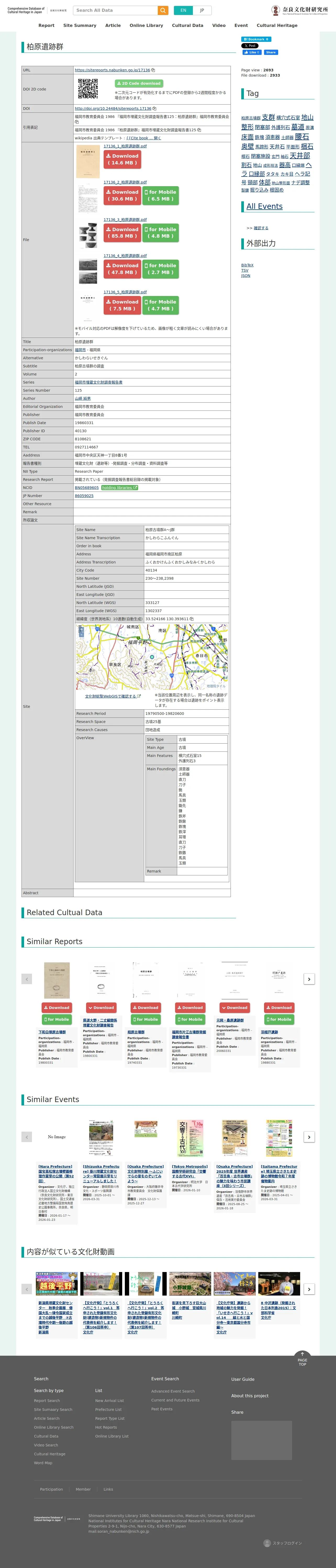Open the Cultural Heritage menu item
This screenshot has height=1568, width=336.
(x=277, y=26)
